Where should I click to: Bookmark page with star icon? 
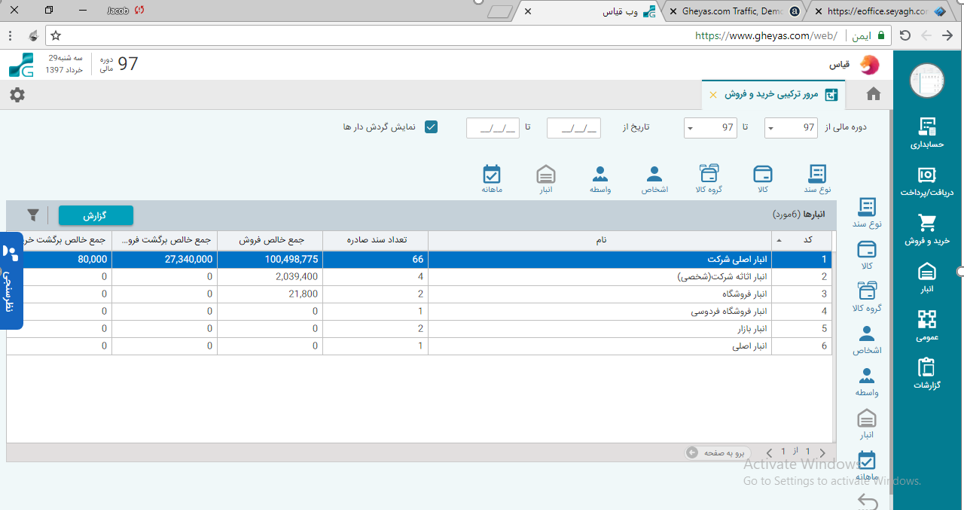[55, 36]
